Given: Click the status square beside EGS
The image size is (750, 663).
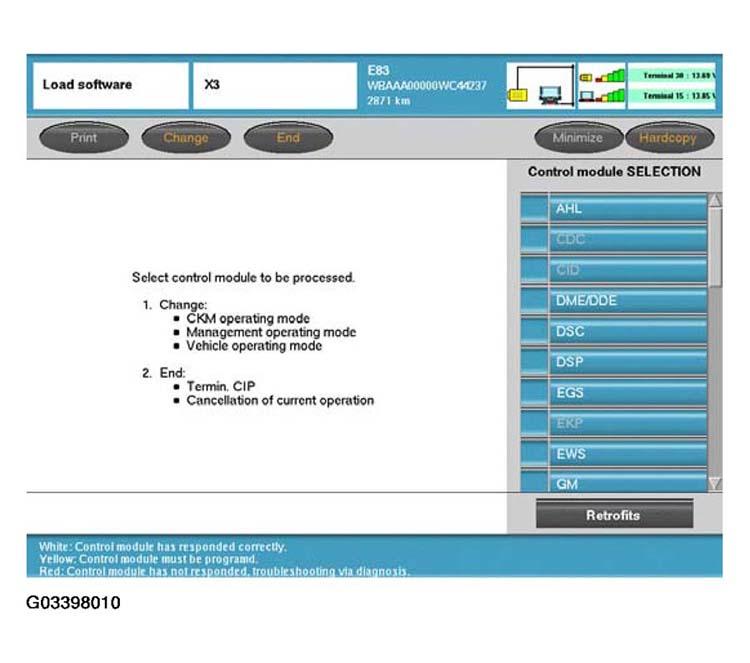Looking at the screenshot, I should click(534, 393).
